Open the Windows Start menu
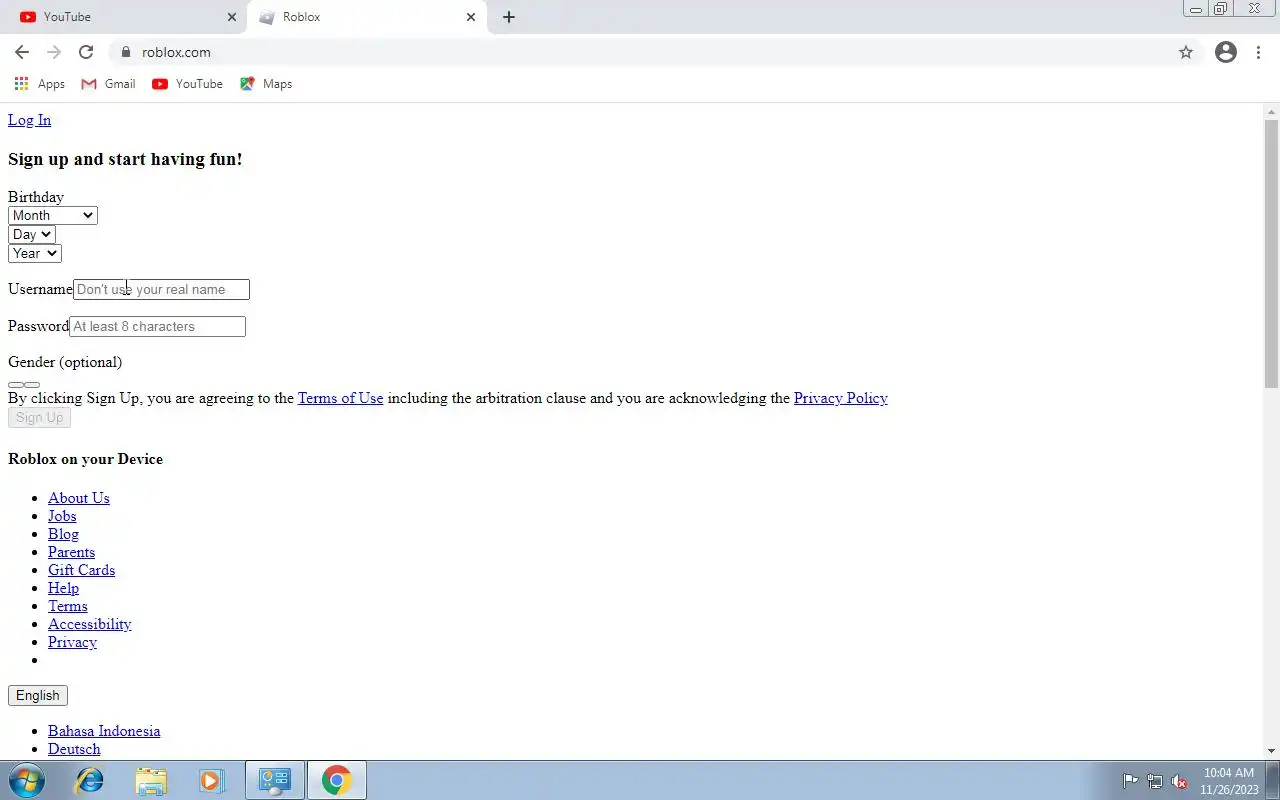Screen dimensions: 1280x800 [x=26, y=780]
